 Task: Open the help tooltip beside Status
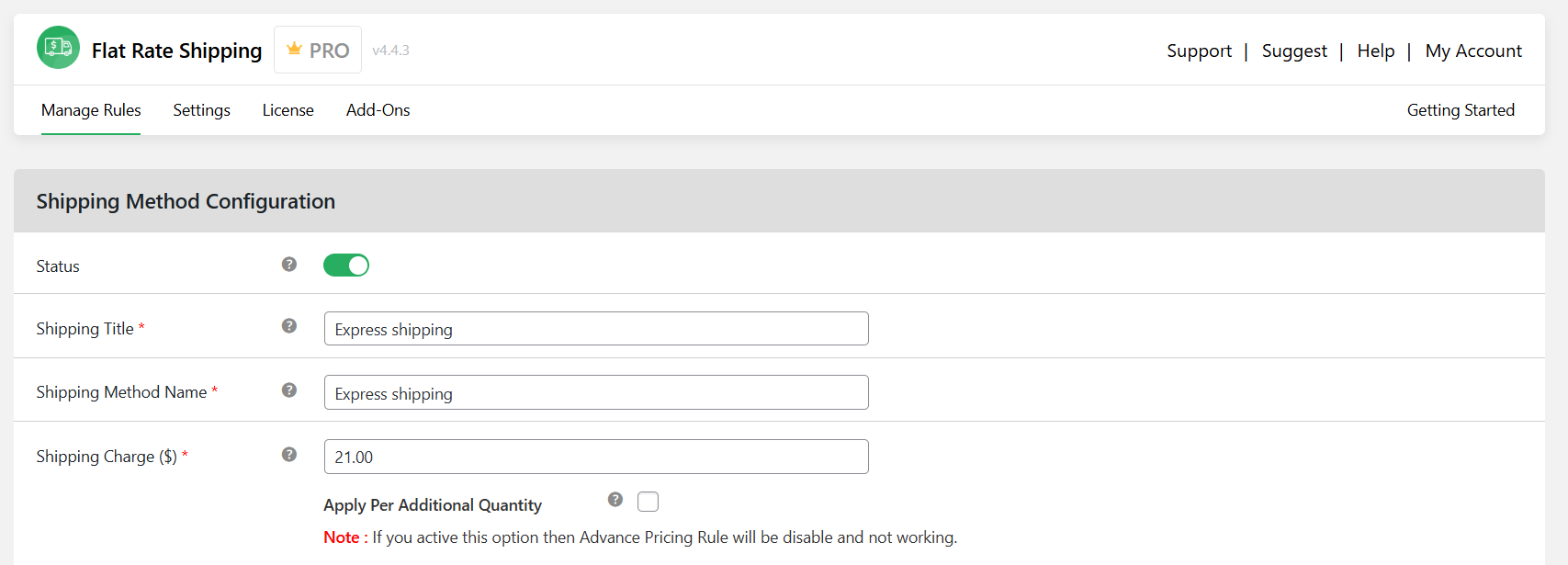(289, 264)
